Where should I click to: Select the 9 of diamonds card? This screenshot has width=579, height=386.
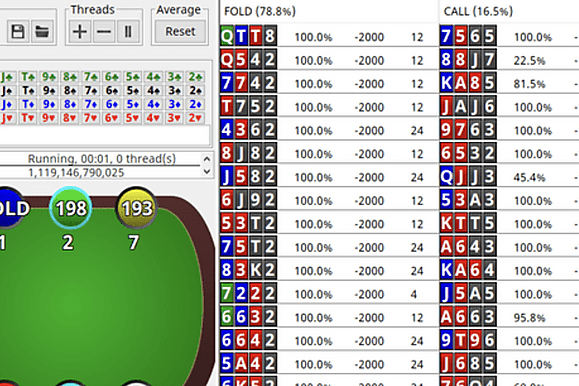point(48,104)
